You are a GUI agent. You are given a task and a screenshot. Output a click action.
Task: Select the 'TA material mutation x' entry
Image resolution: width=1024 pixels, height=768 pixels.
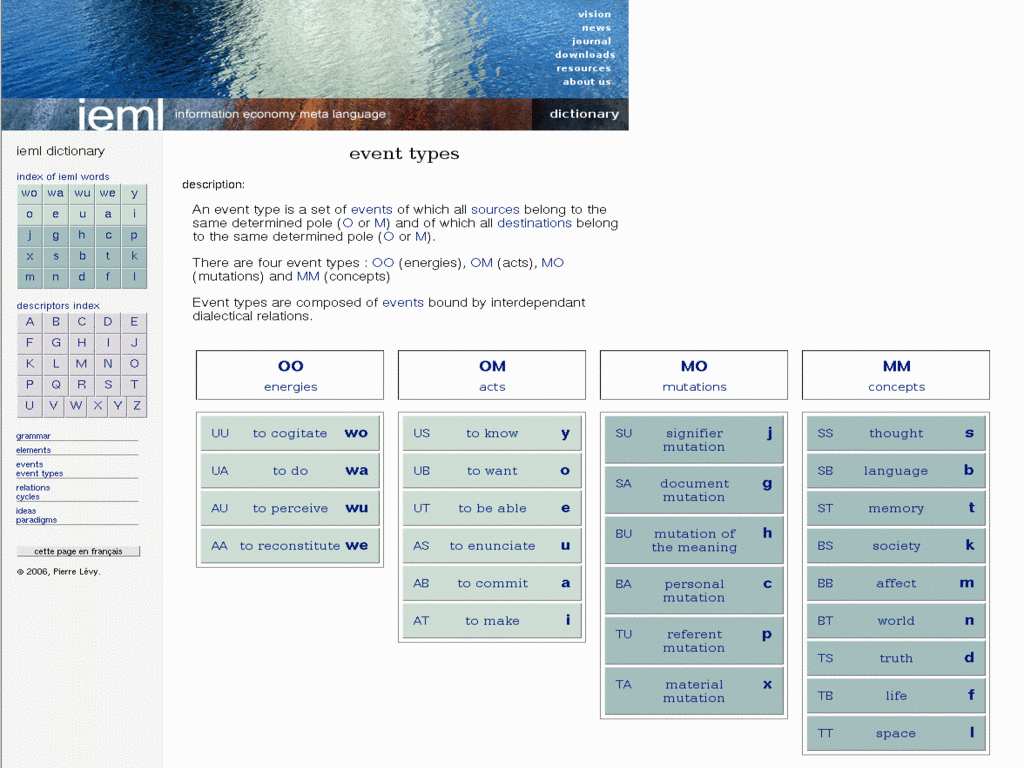click(694, 691)
